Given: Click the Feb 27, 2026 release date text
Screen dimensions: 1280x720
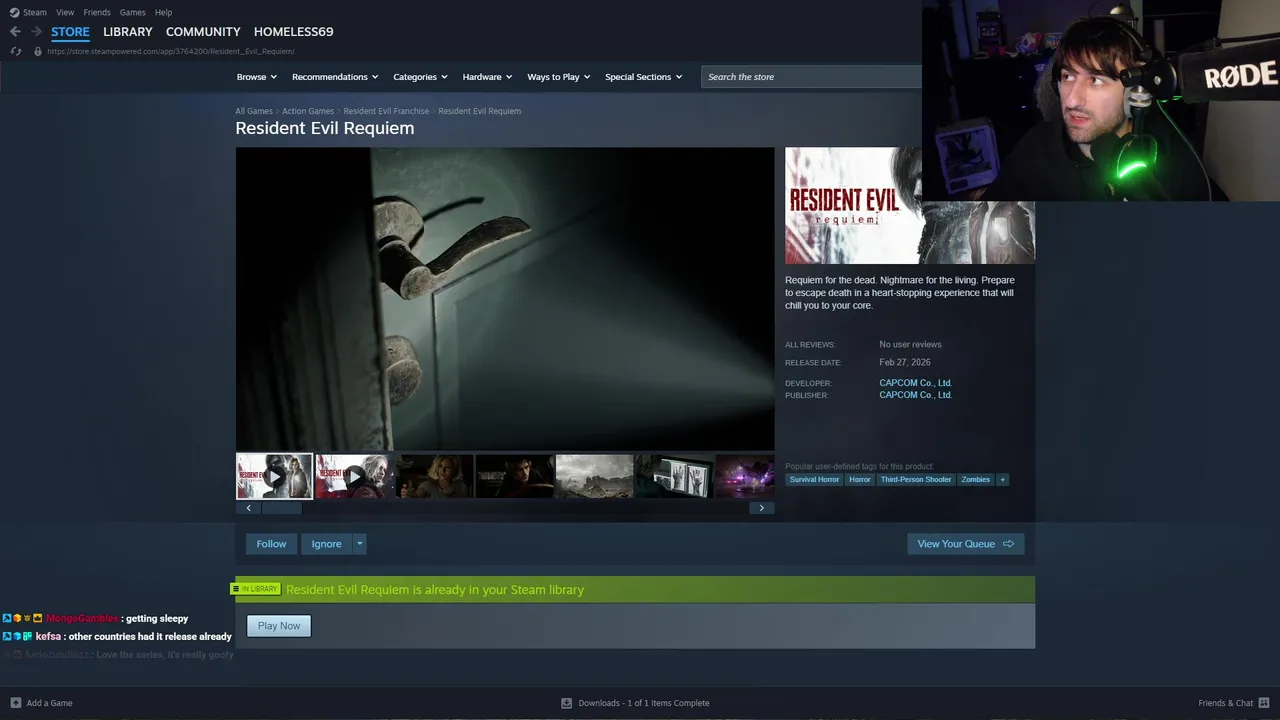Looking at the screenshot, I should coord(905,362).
